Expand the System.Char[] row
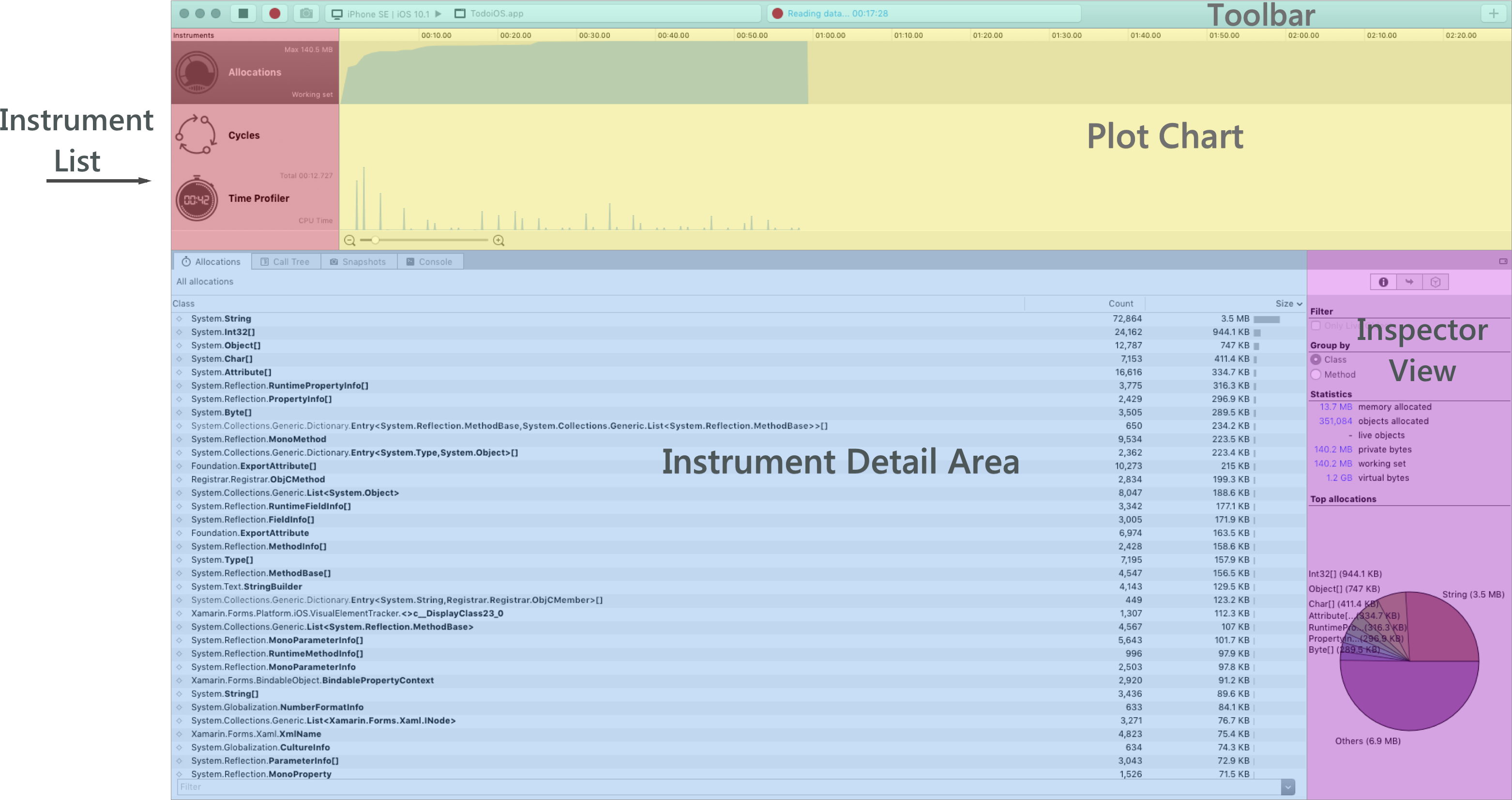This screenshot has height=800, width=1512. click(179, 359)
